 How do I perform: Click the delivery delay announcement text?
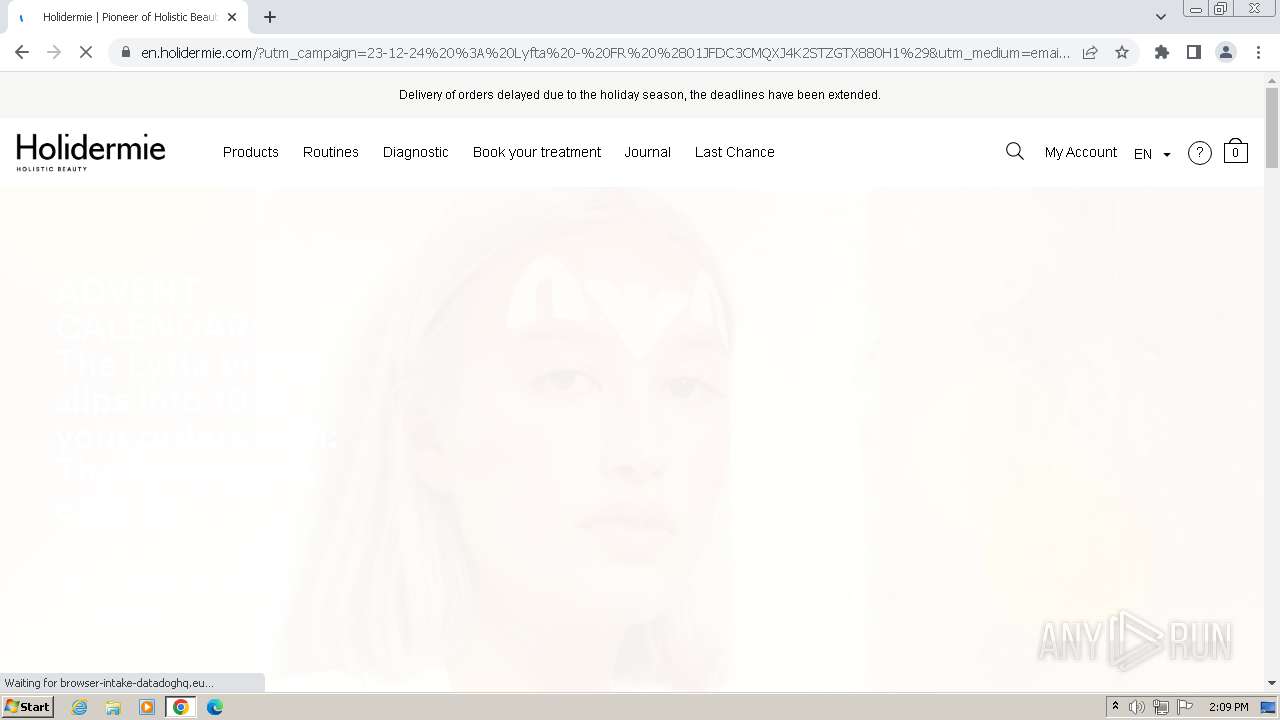click(x=640, y=95)
